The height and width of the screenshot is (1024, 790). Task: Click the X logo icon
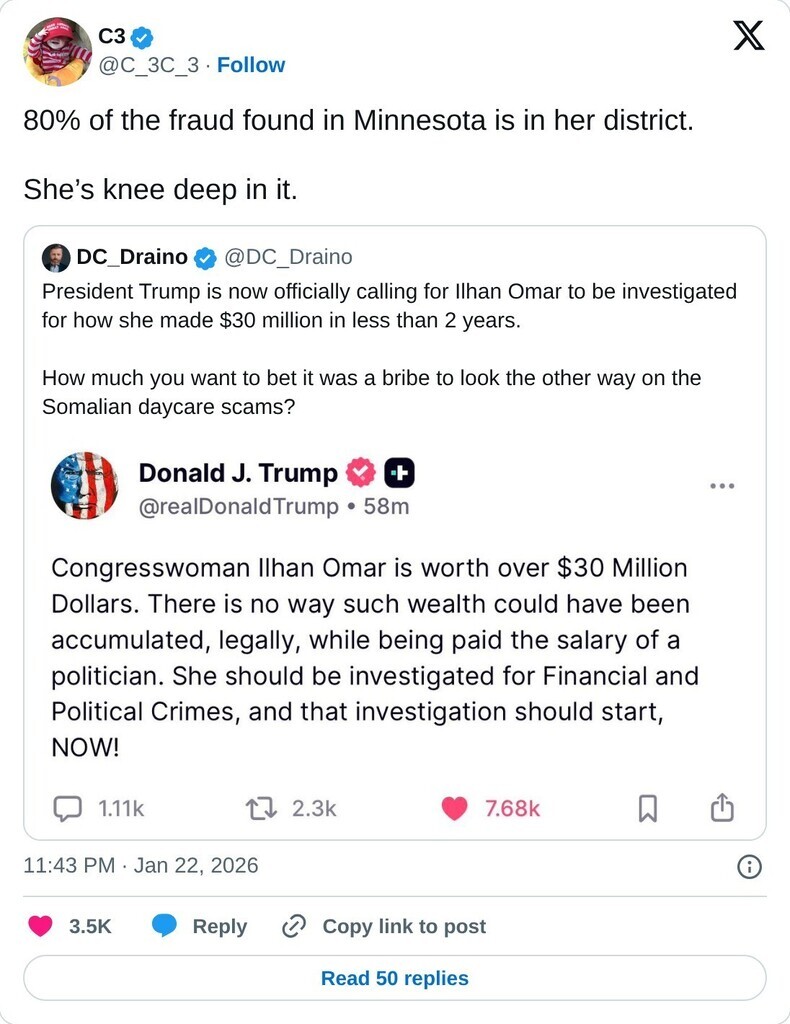[748, 35]
